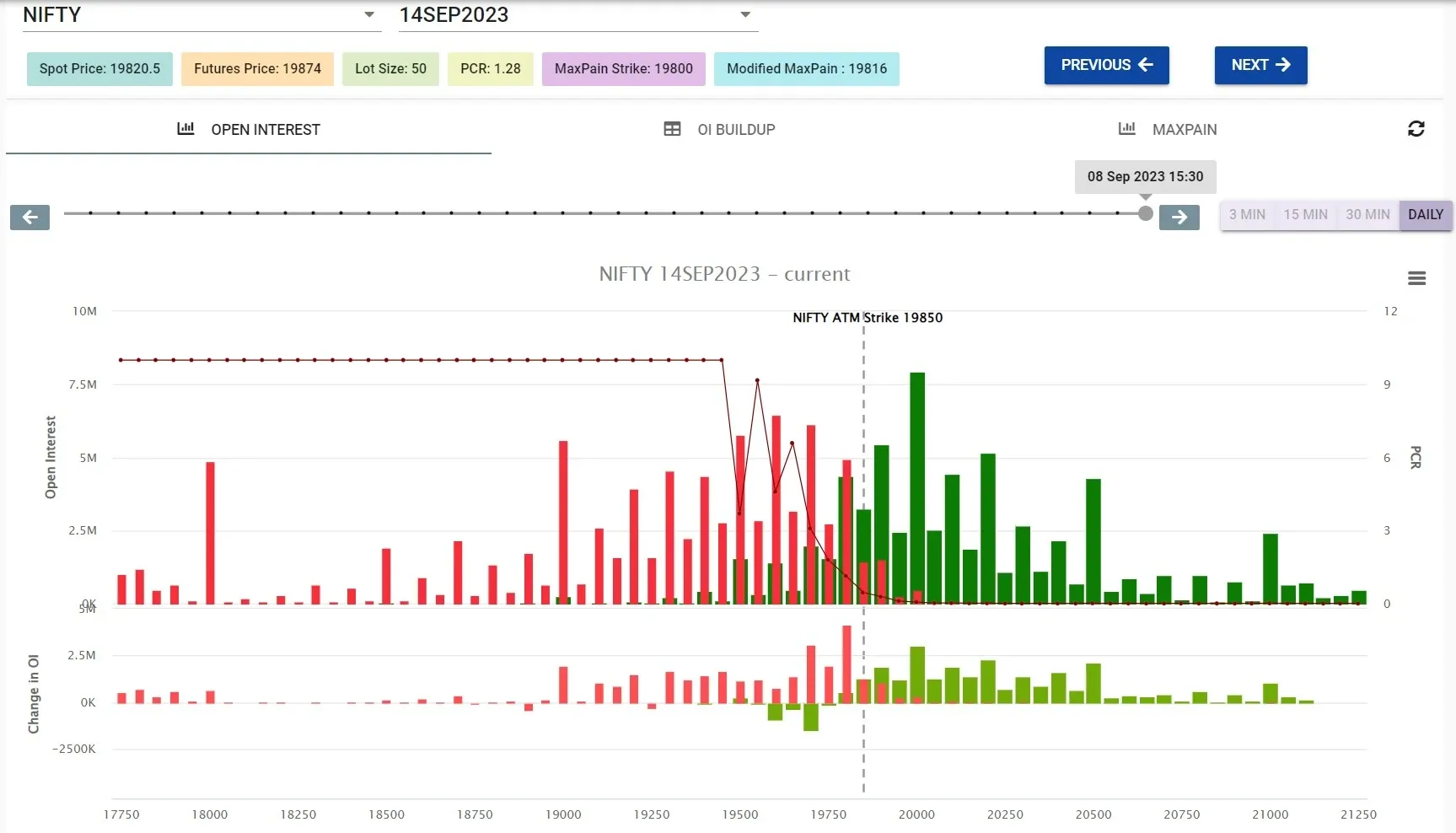1456x833 pixels.
Task: Refresh the chart data icon
Action: tap(1416, 128)
